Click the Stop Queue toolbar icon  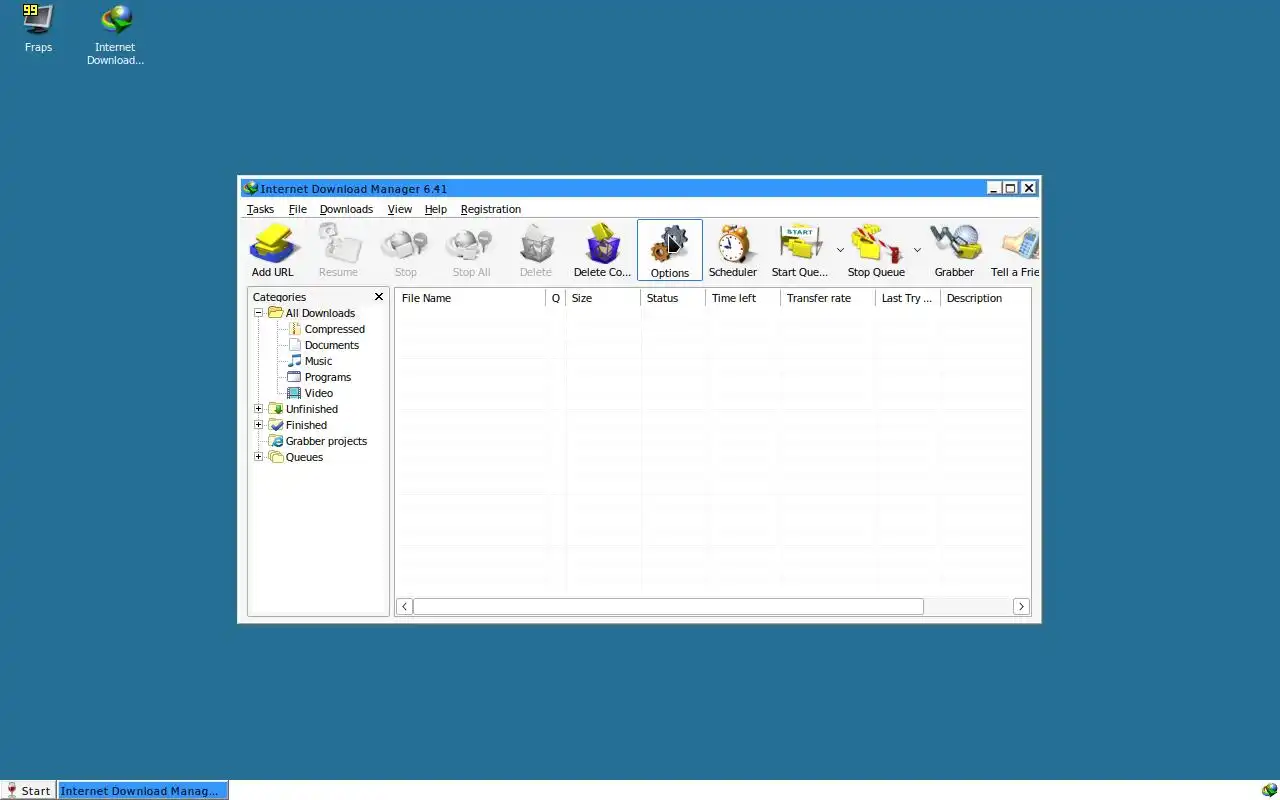(876, 250)
